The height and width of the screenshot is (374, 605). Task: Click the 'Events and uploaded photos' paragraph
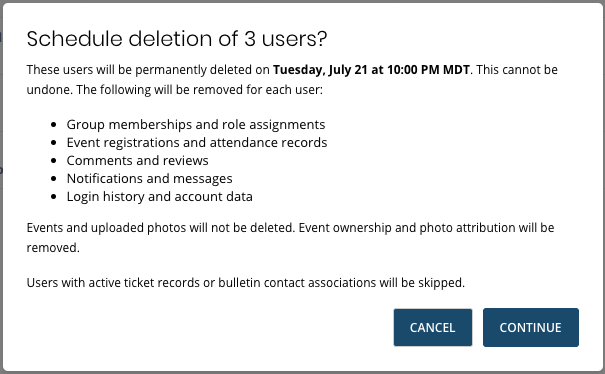pyautogui.click(x=290, y=237)
